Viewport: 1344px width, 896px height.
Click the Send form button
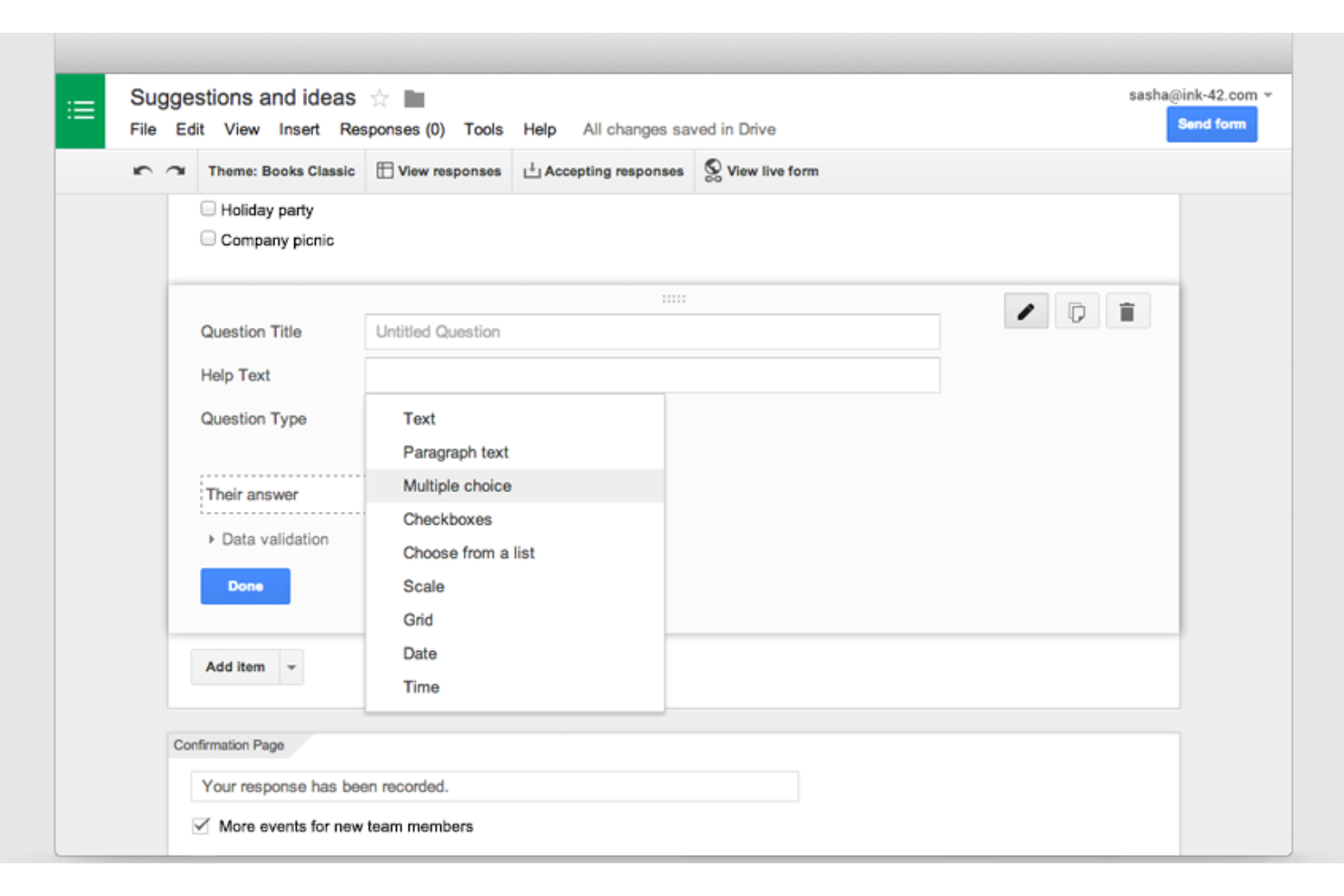point(1211,123)
